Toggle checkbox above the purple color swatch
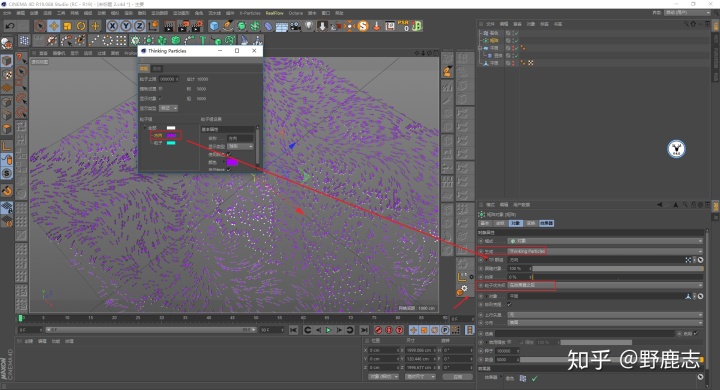The height and width of the screenshot is (390, 720). pos(229,154)
